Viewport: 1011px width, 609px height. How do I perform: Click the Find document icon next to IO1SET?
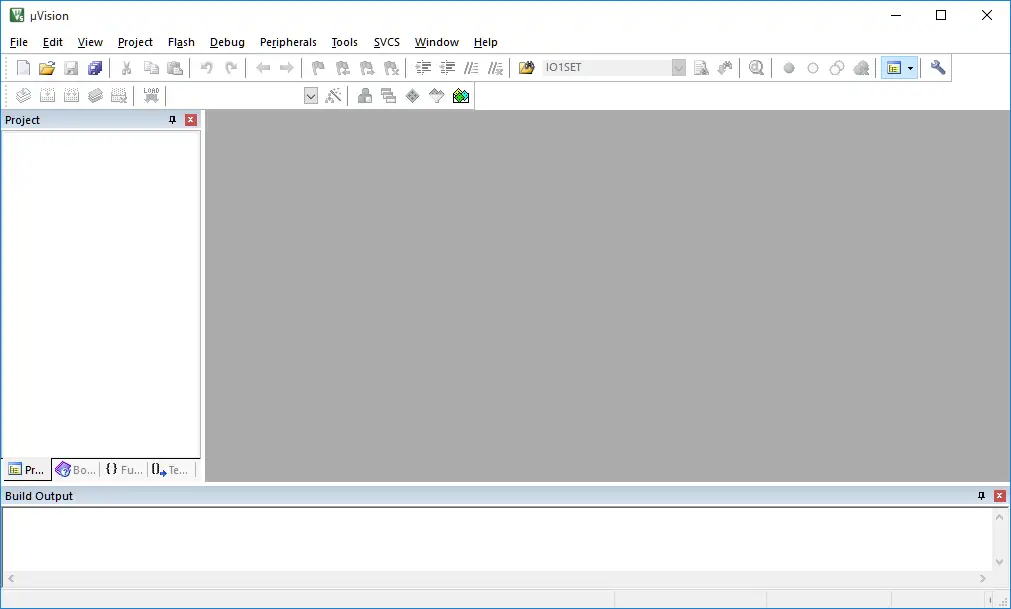[x=701, y=68]
